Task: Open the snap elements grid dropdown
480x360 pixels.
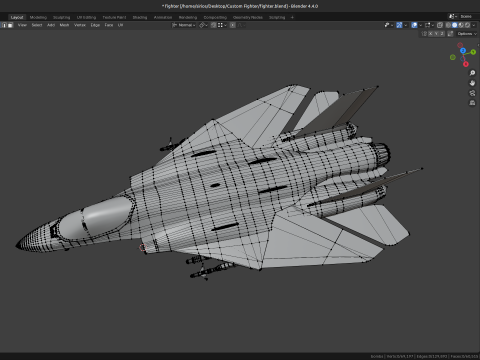Action: pos(222,25)
